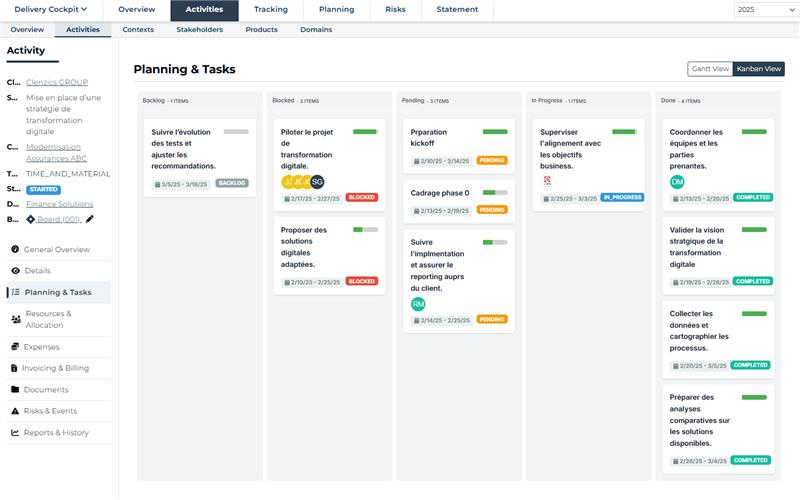Click the IN_PROGRESS badge on Superviser card
The width and height of the screenshot is (800, 500).
tap(622, 197)
